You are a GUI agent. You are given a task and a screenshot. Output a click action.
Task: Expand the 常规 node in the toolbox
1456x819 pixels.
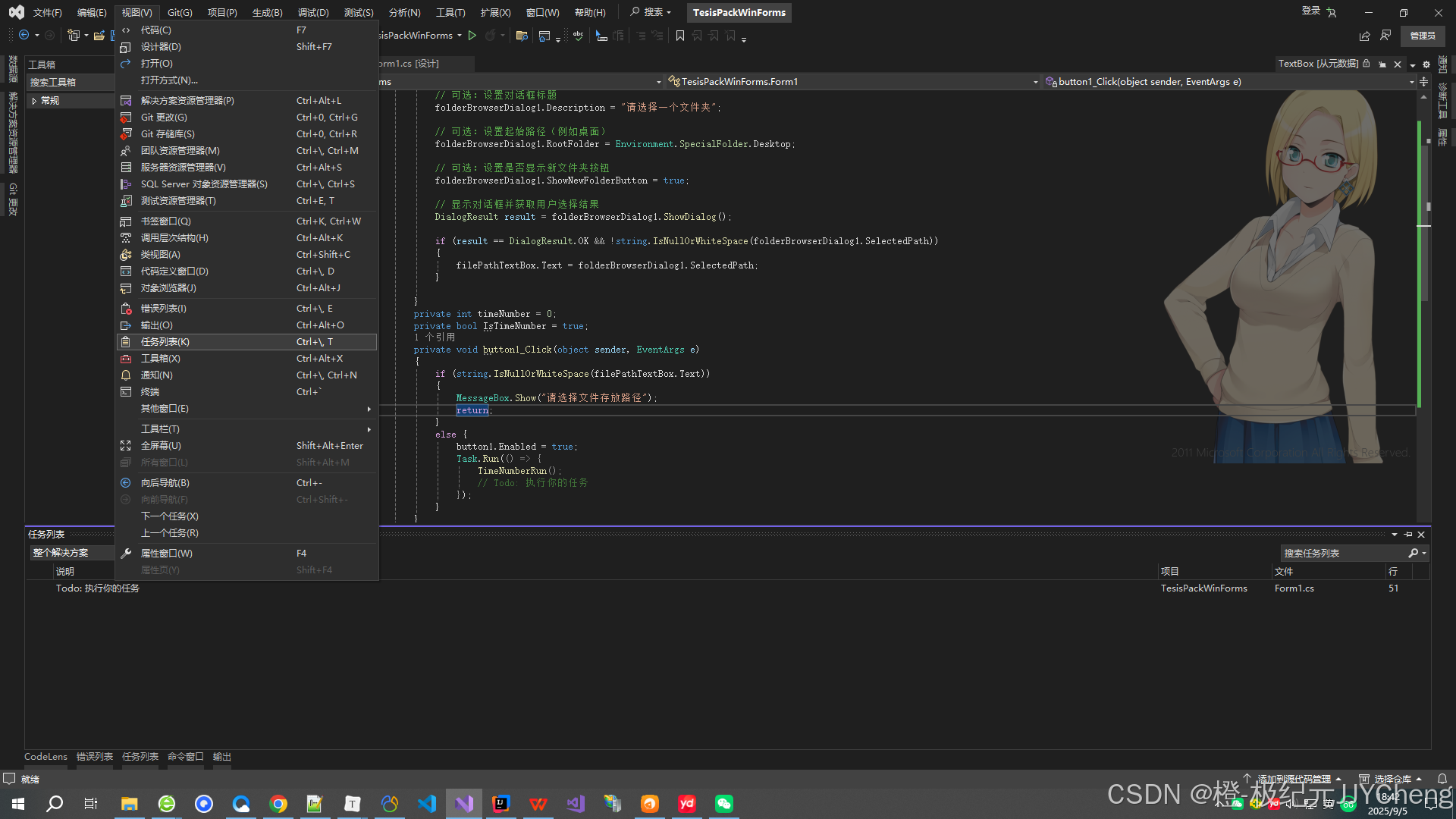coord(34,101)
